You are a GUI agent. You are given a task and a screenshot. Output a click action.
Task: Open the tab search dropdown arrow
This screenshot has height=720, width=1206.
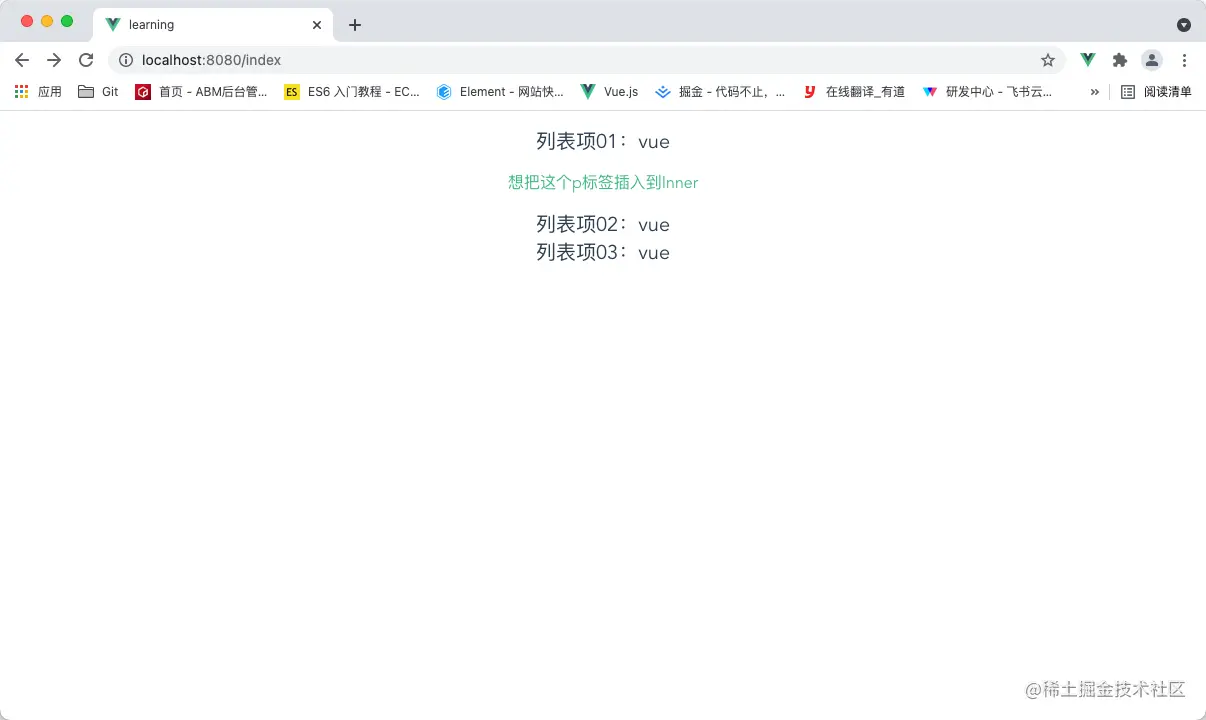(x=1184, y=25)
